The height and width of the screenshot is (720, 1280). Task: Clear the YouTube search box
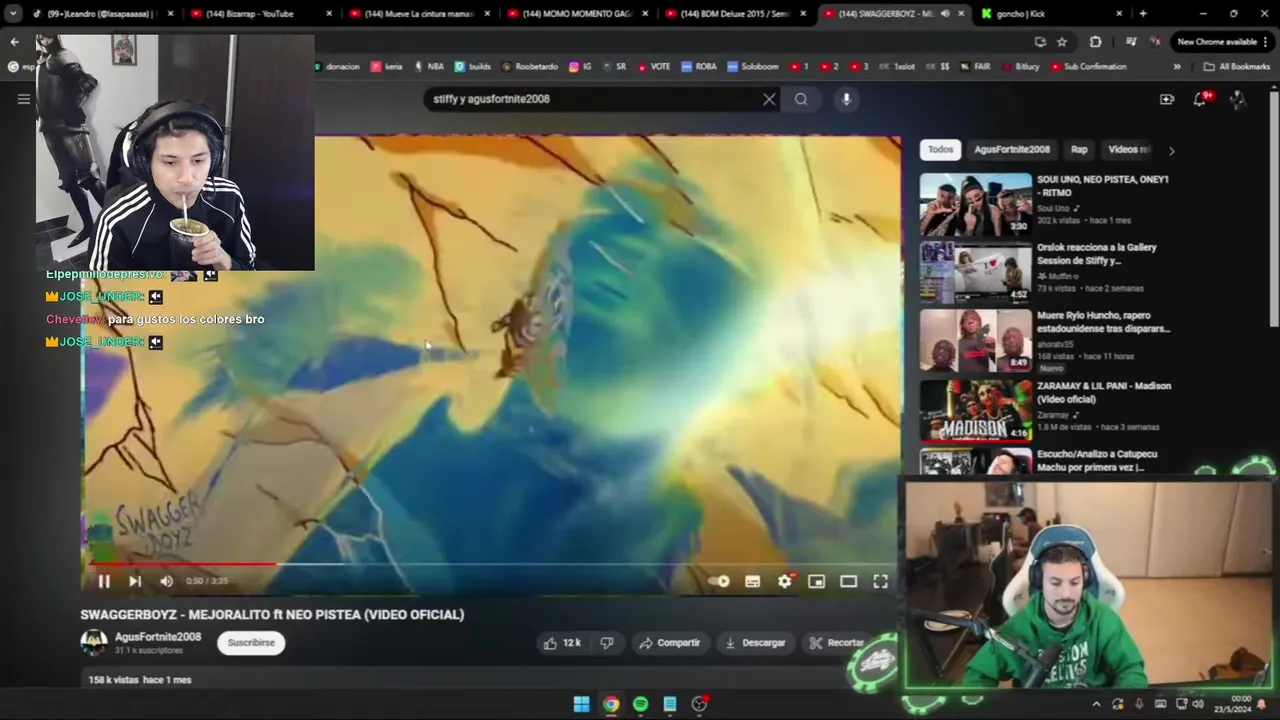[x=769, y=99]
